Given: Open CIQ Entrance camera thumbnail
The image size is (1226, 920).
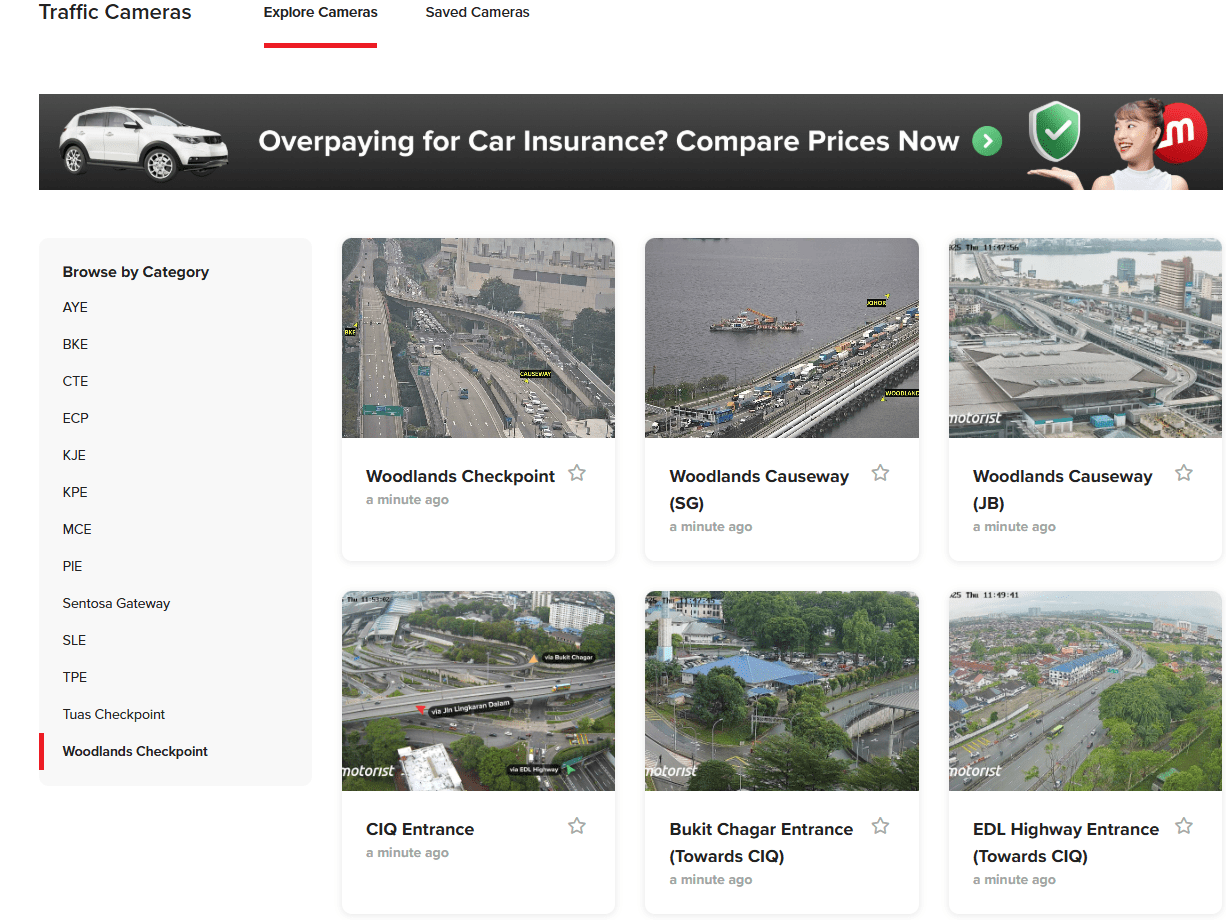Looking at the screenshot, I should pyautogui.click(x=478, y=691).
